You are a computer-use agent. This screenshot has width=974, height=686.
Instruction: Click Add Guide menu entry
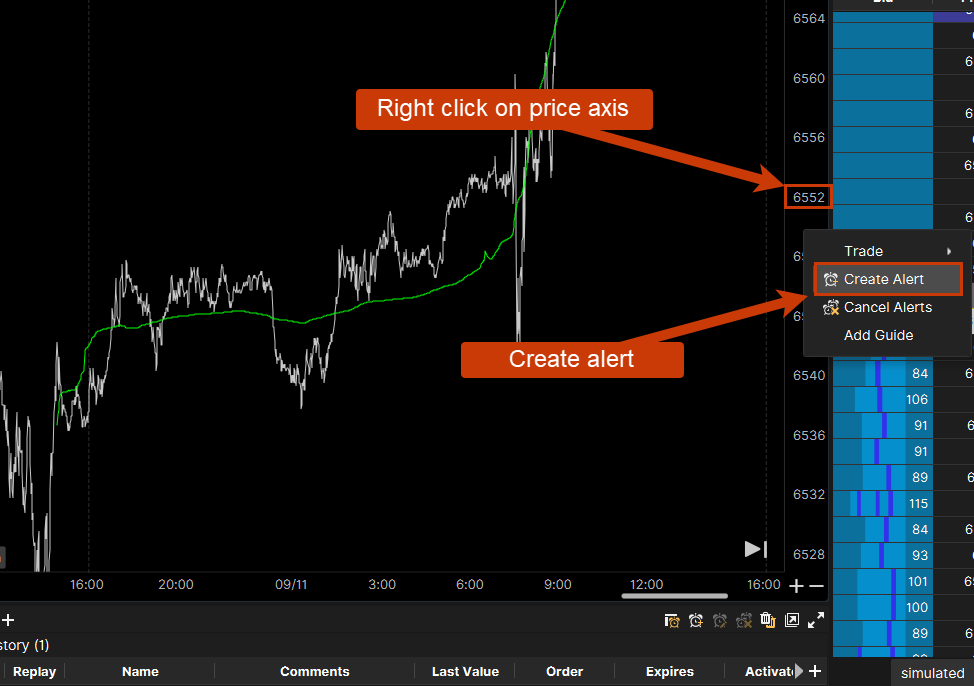(x=878, y=335)
